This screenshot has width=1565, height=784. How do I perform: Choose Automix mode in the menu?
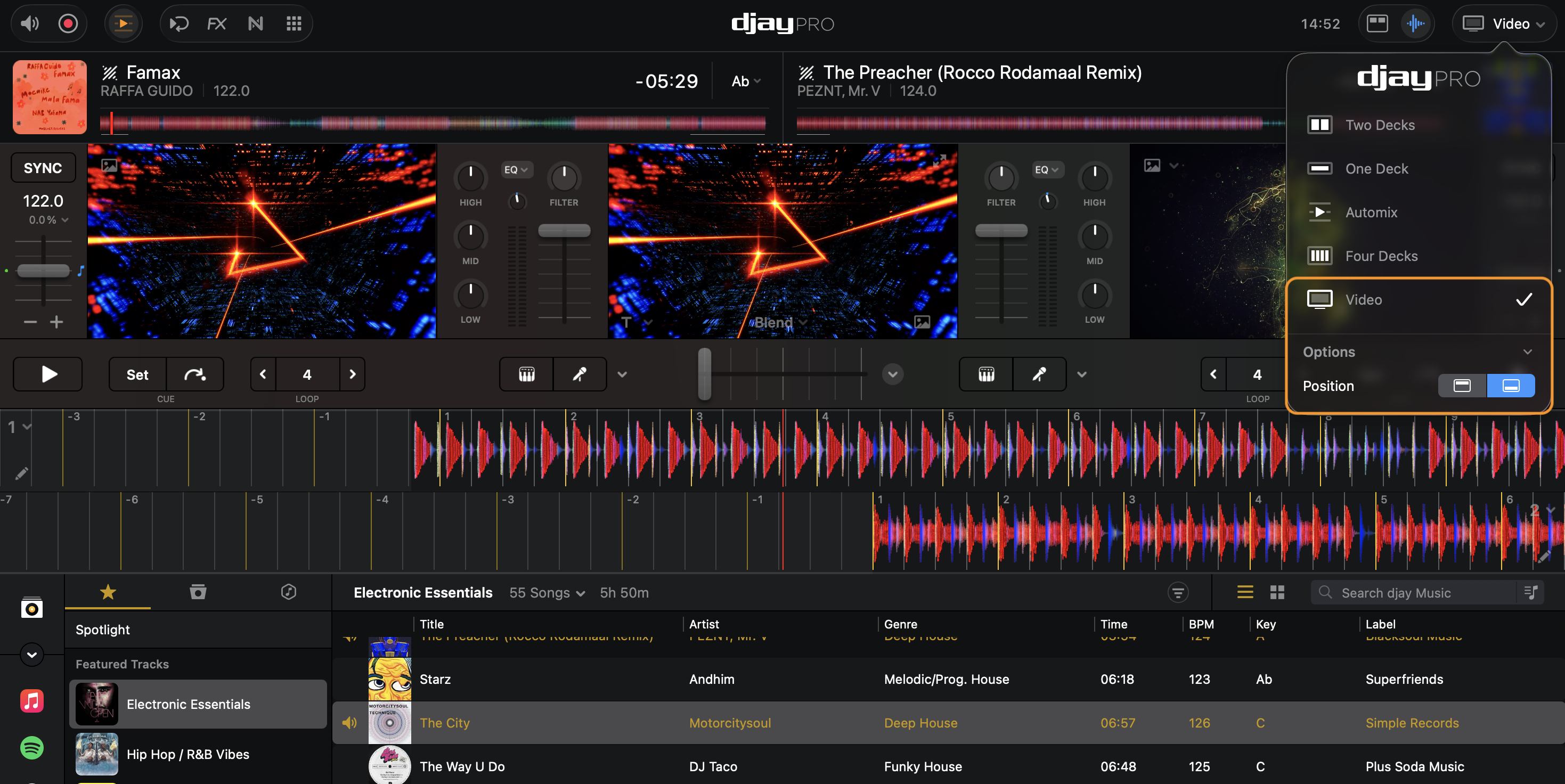click(x=1419, y=213)
